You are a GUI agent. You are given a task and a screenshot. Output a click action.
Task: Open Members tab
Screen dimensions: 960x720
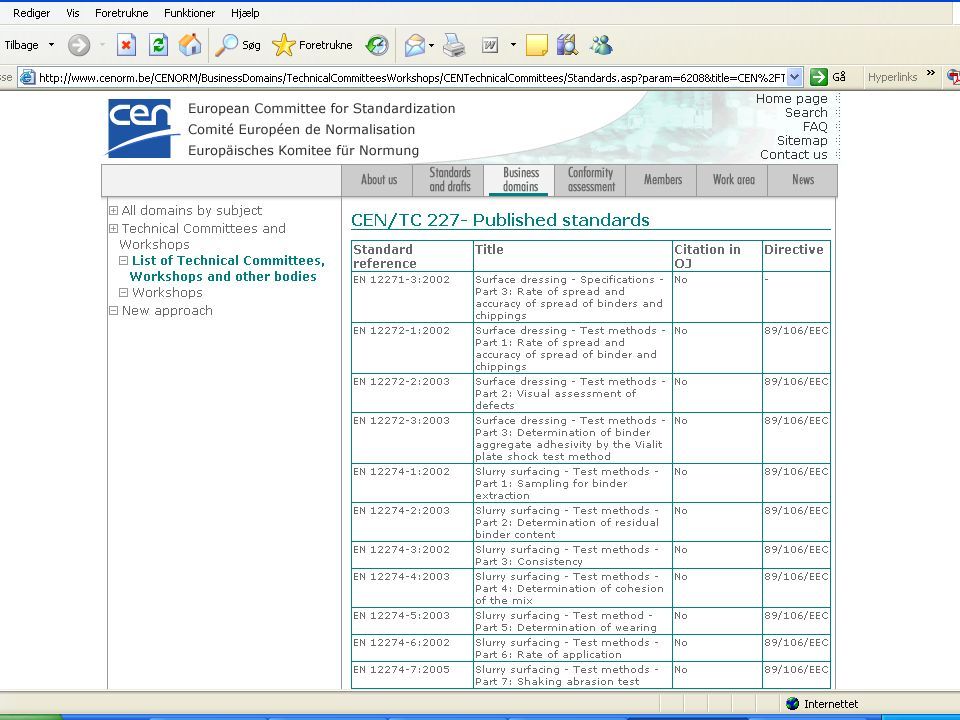(662, 180)
